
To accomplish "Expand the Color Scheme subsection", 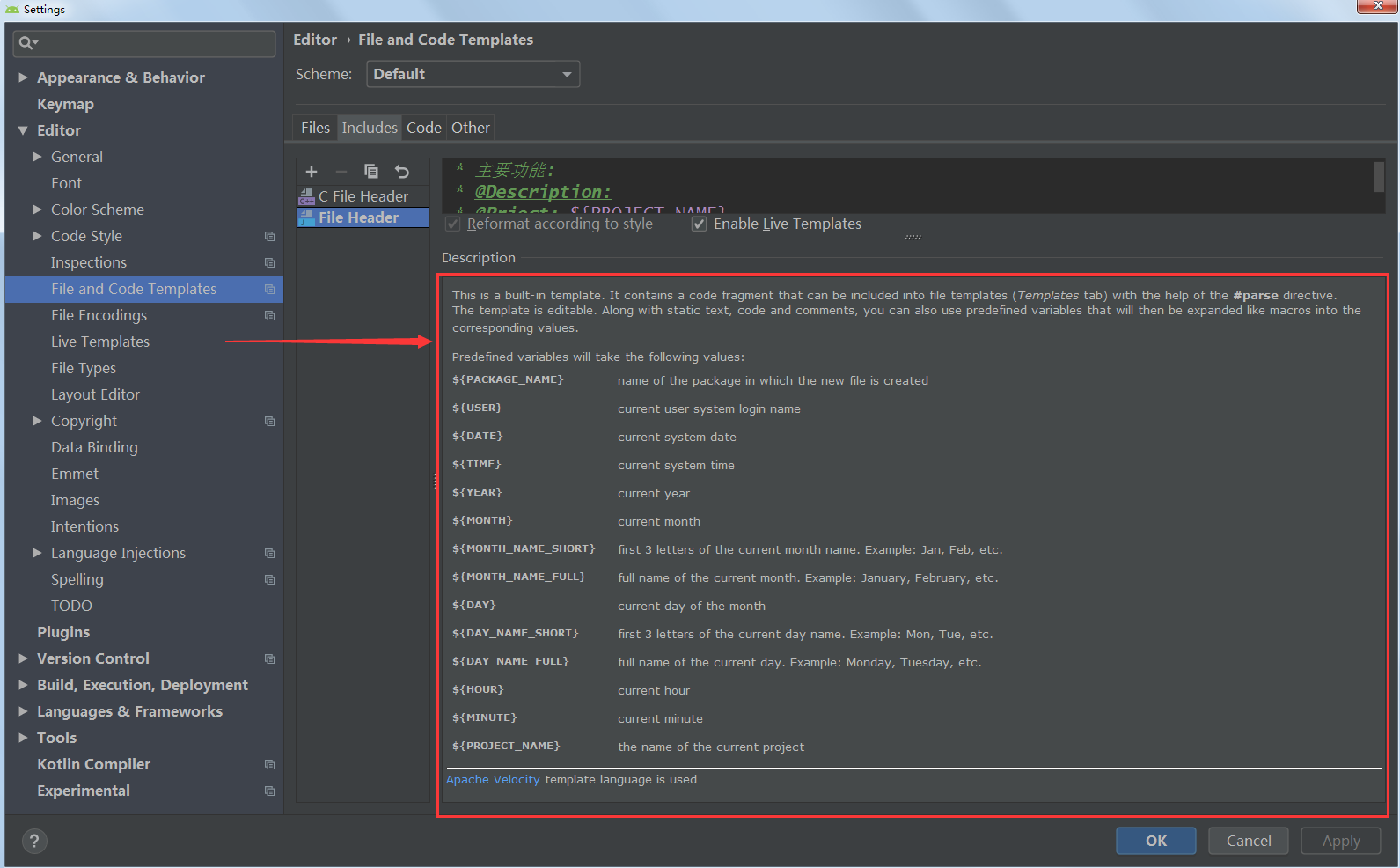I will tap(37, 210).
